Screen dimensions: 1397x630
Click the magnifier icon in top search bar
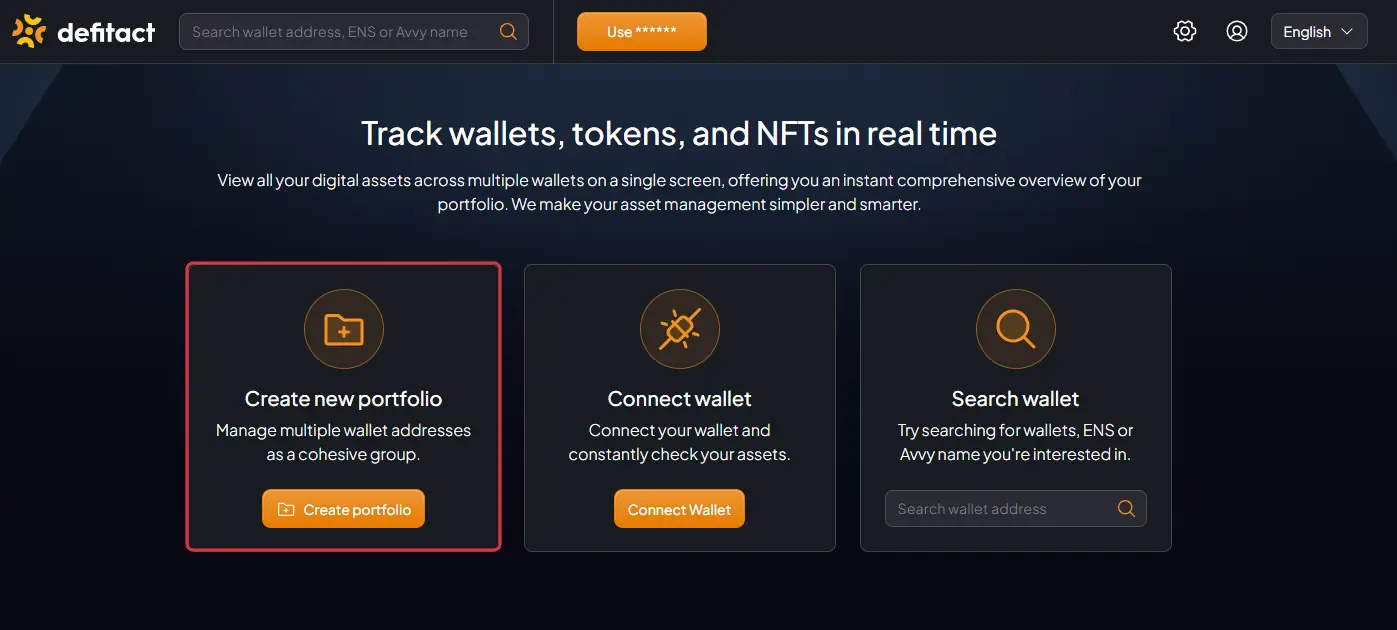[x=508, y=32]
